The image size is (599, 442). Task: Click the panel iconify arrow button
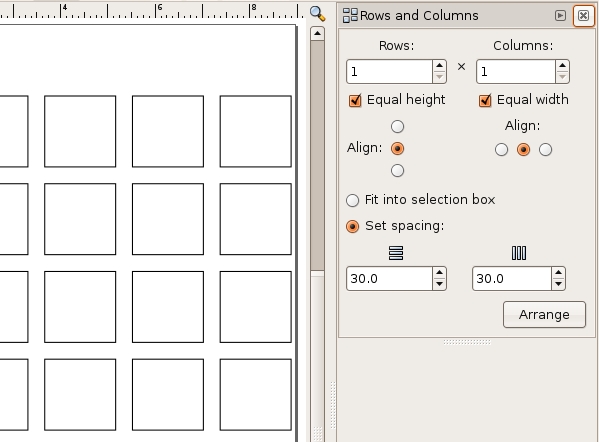[560, 15]
